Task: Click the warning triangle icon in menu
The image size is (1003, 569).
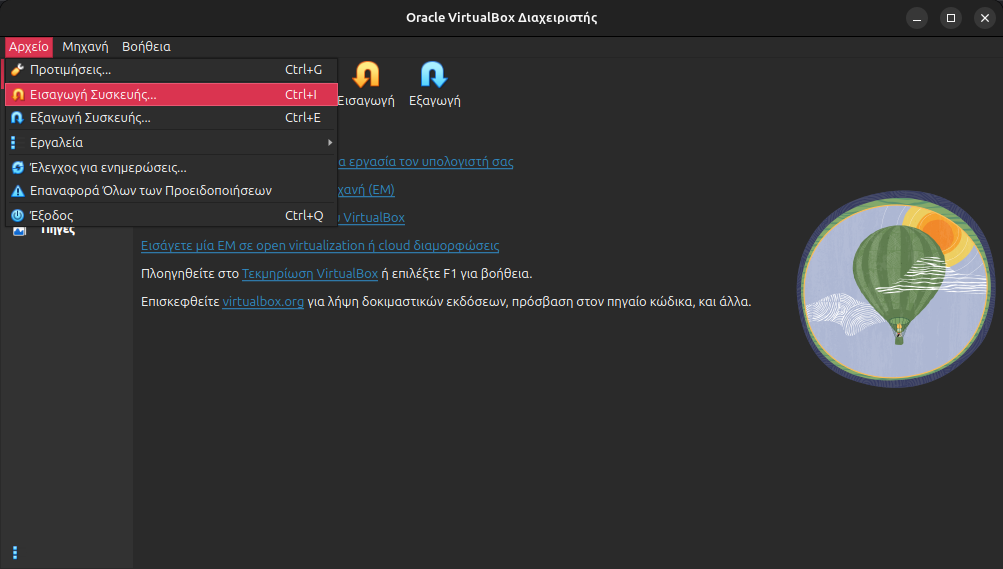Action: 18,191
